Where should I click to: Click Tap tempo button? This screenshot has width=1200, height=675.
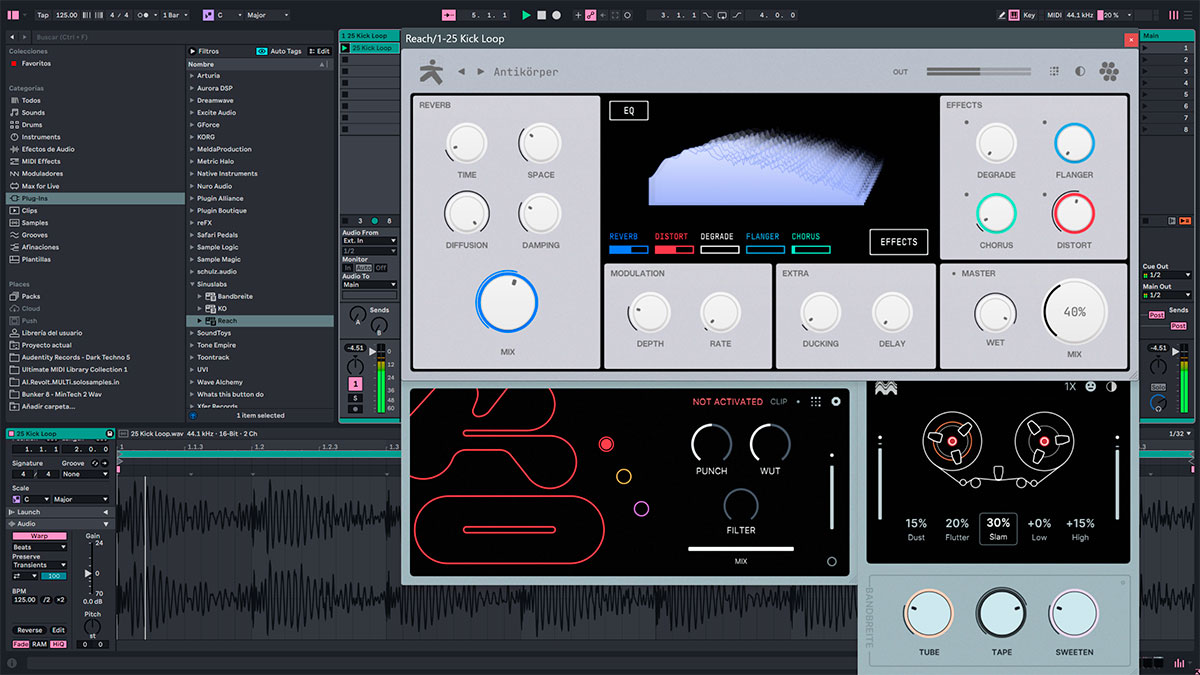click(42, 15)
